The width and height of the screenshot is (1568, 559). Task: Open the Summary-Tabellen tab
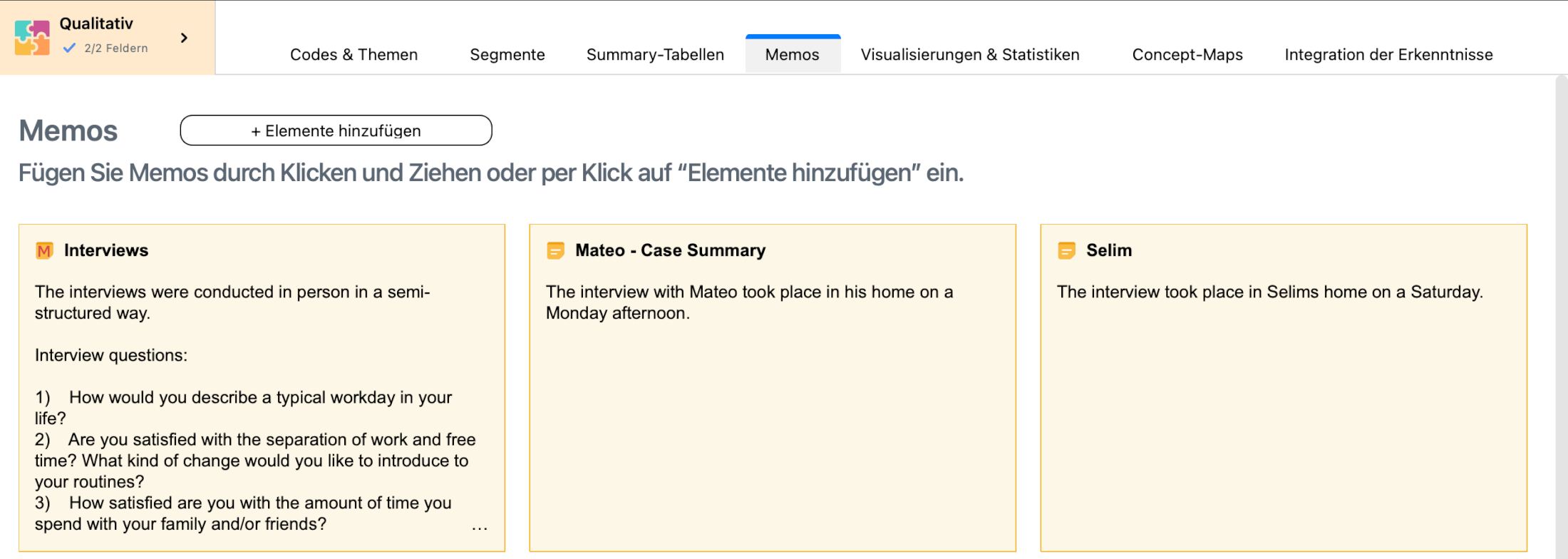coord(655,55)
